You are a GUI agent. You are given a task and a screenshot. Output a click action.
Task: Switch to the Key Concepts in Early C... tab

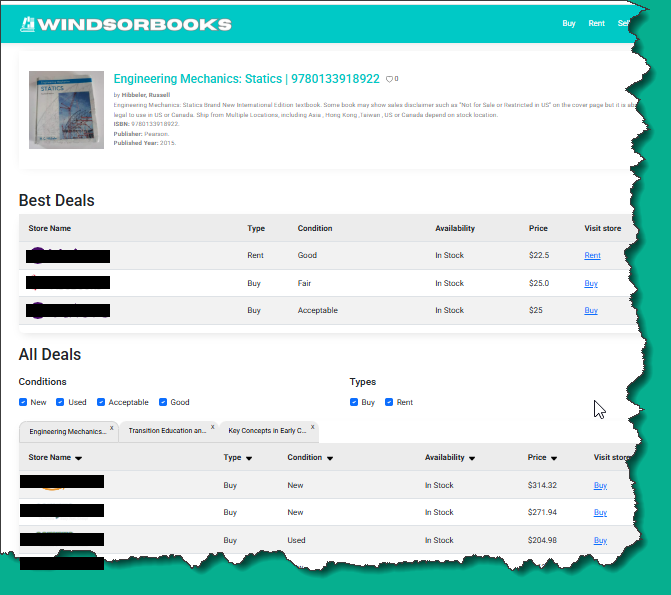[x=267, y=431]
